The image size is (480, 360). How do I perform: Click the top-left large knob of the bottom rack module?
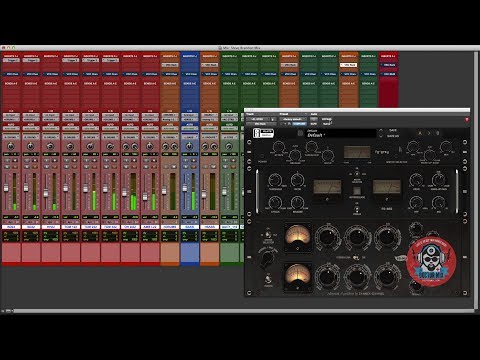tap(328, 237)
